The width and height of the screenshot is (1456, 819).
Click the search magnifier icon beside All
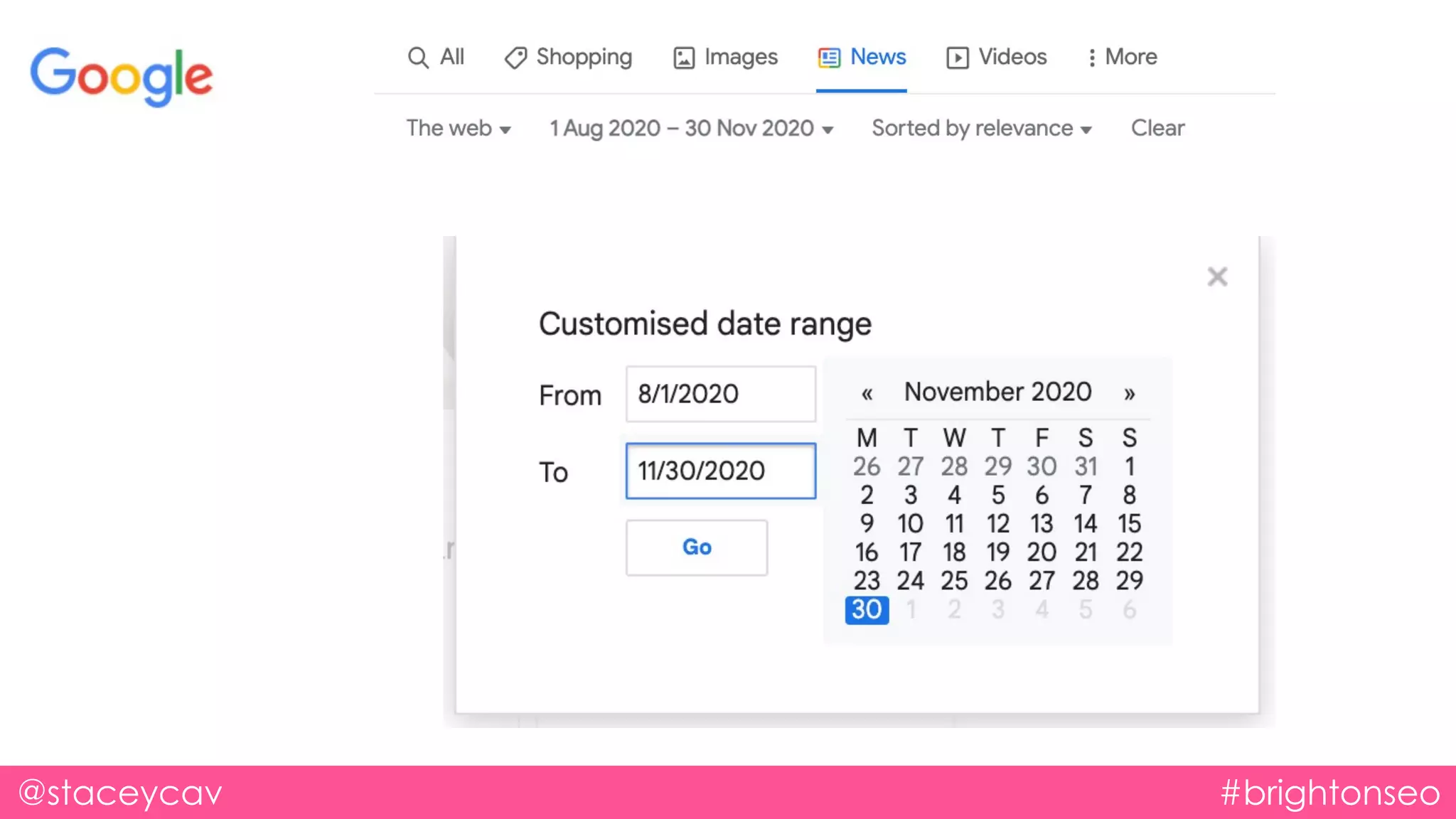(x=418, y=58)
